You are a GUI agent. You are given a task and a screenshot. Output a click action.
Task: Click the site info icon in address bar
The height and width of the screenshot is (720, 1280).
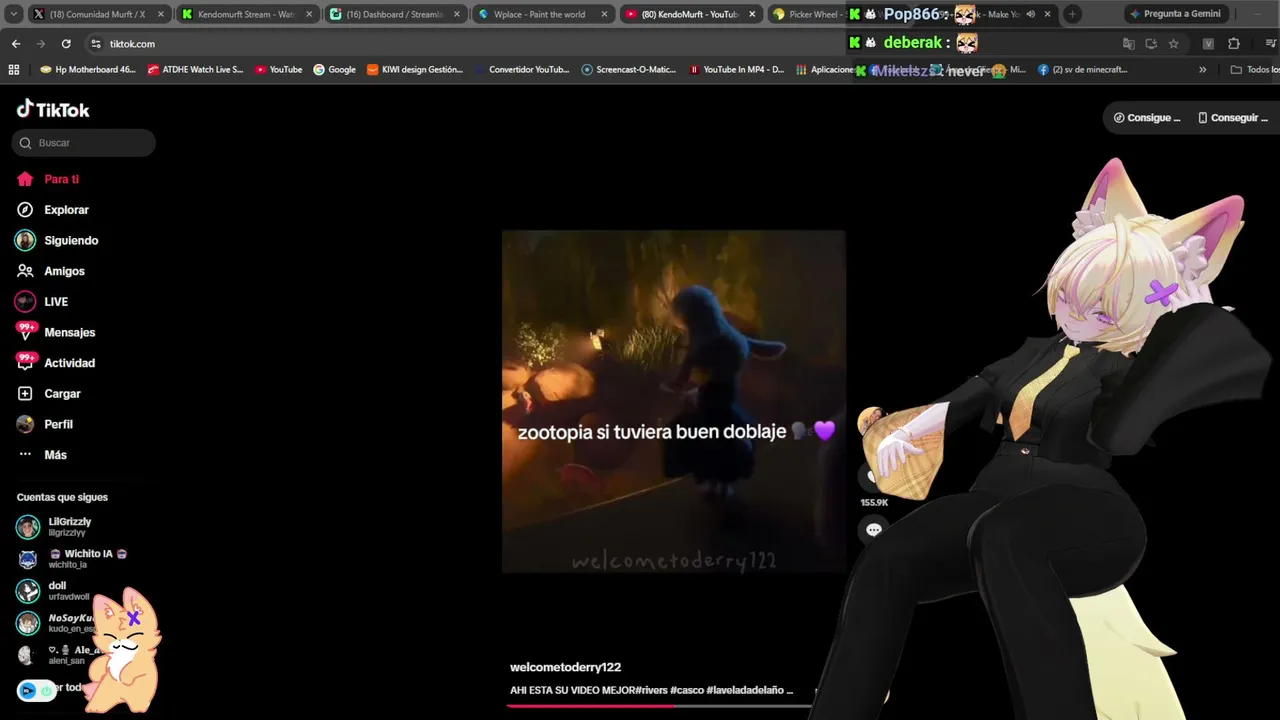point(96,44)
